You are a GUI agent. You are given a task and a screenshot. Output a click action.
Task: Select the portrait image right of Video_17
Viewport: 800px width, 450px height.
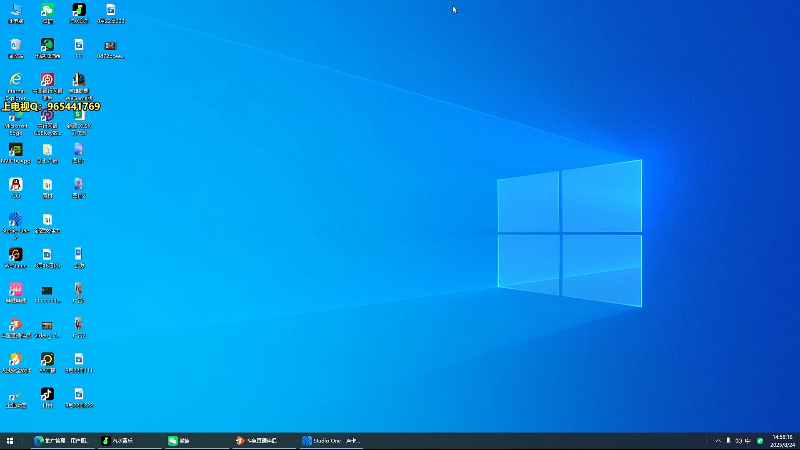[79, 328]
